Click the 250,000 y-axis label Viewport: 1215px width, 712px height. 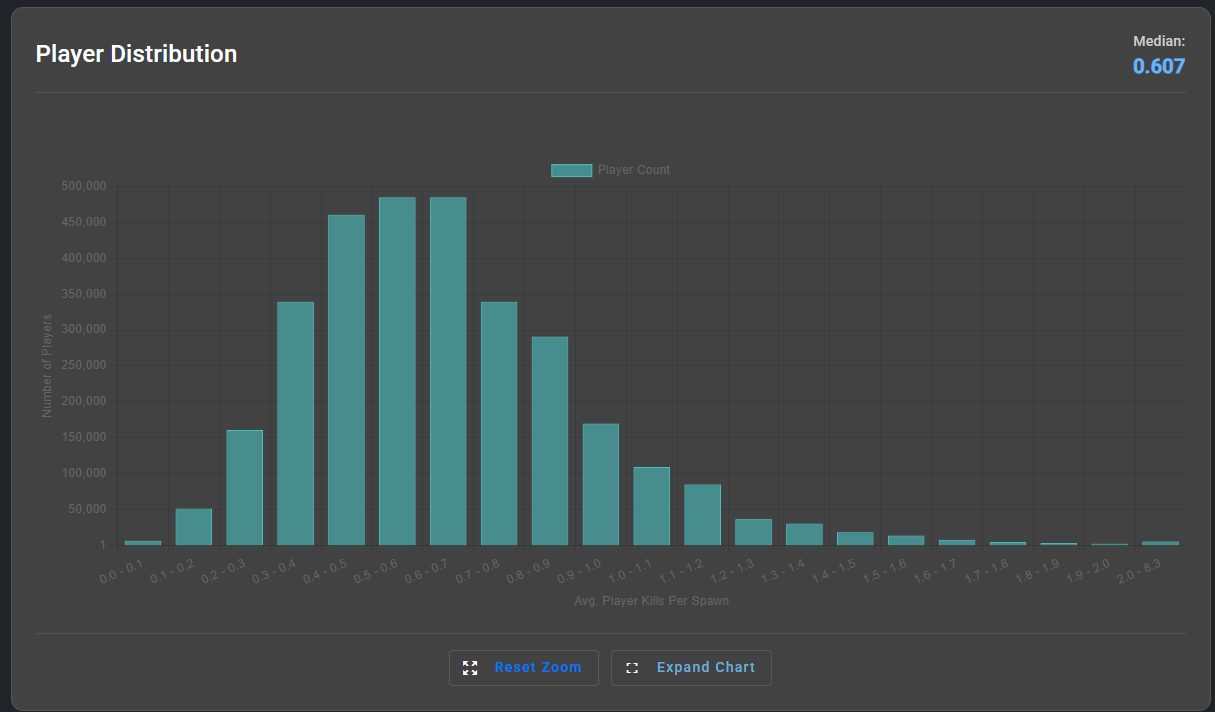pyautogui.click(x=83, y=366)
